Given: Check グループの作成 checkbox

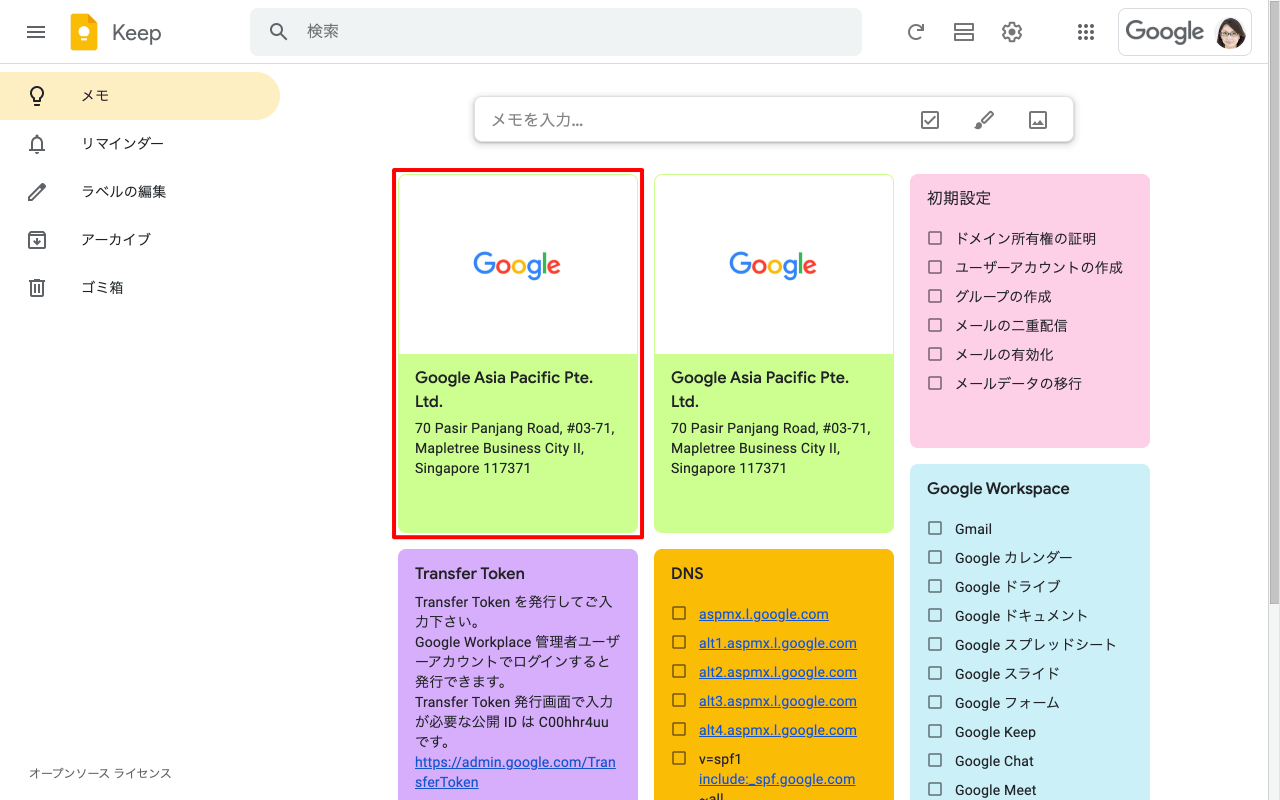Looking at the screenshot, I should [x=935, y=296].
